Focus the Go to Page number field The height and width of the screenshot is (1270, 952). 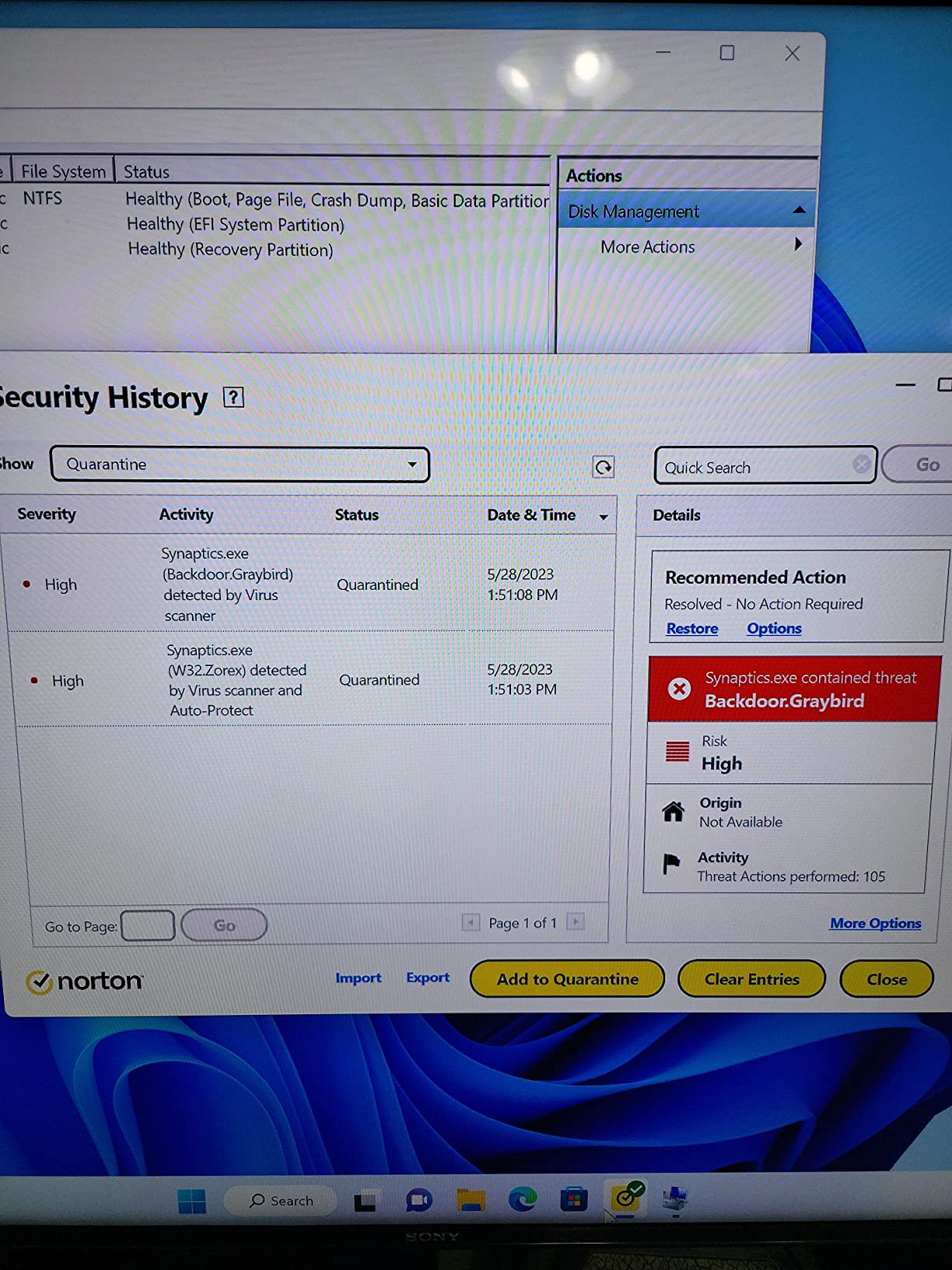[148, 925]
